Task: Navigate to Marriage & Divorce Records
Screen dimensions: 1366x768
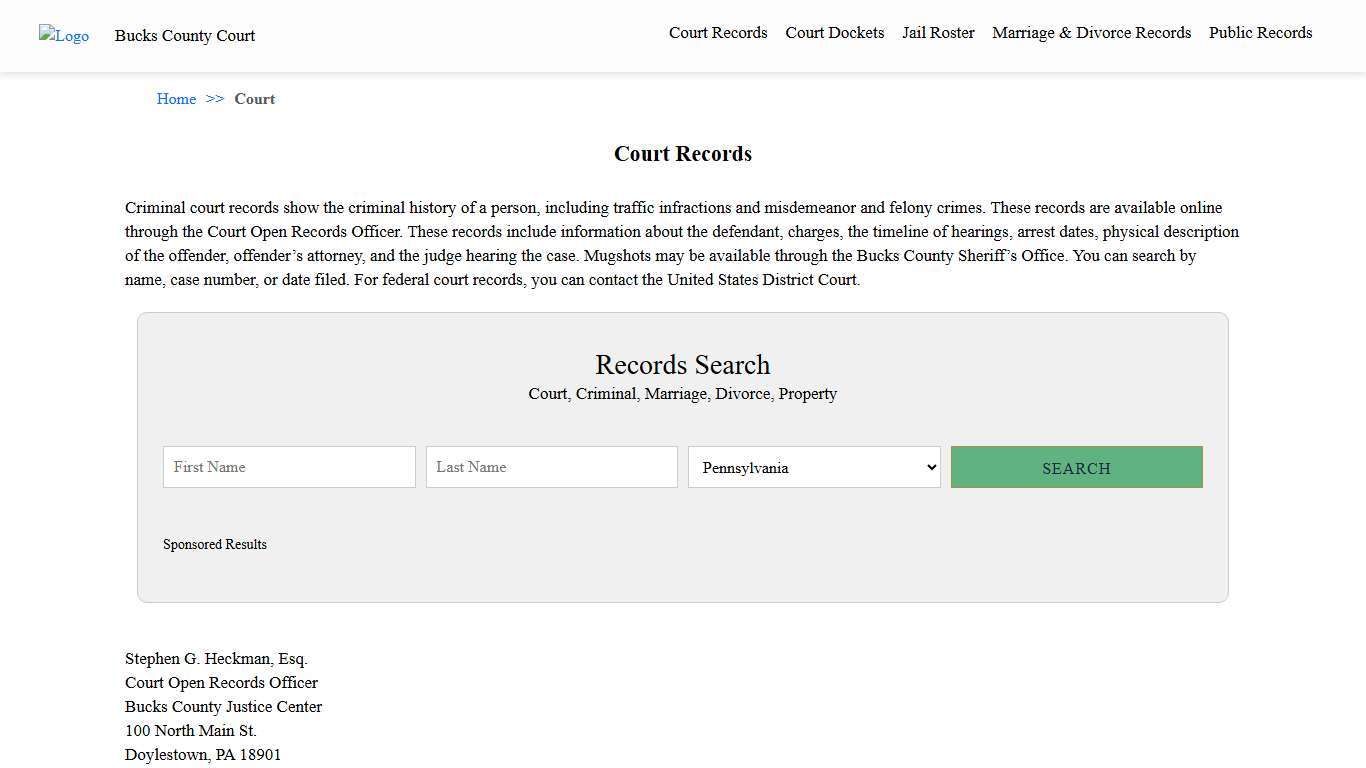Action: click(x=1091, y=32)
